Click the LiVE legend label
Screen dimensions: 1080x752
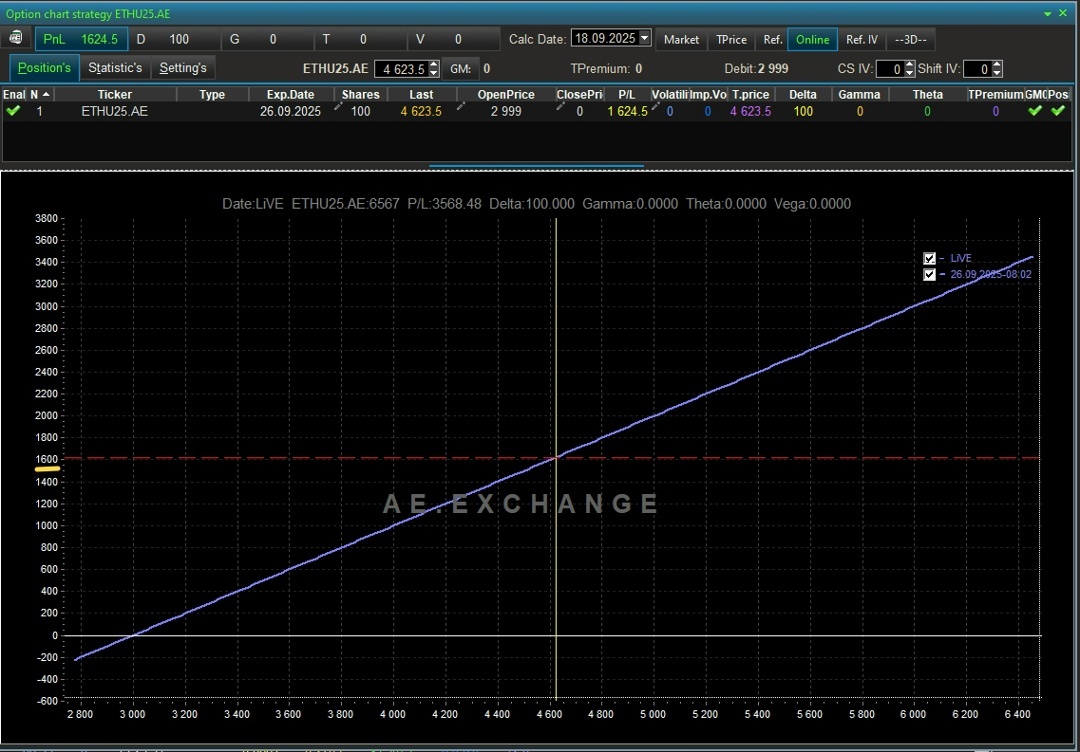tap(961, 258)
